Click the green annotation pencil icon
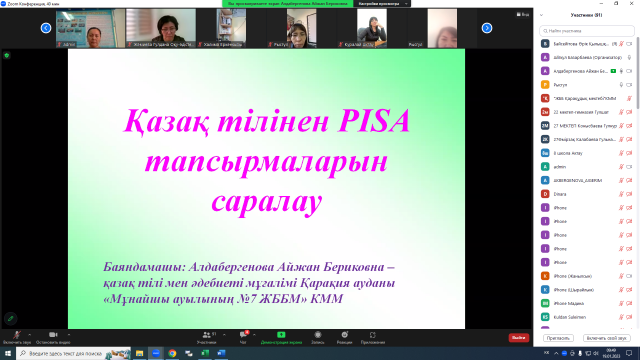 11,318
